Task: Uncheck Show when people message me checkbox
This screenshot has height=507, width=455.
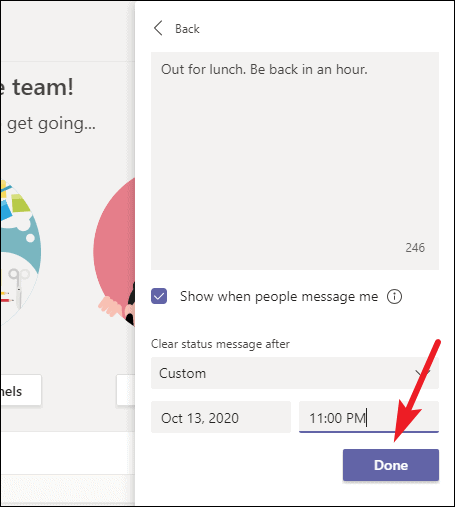Action: tap(159, 296)
